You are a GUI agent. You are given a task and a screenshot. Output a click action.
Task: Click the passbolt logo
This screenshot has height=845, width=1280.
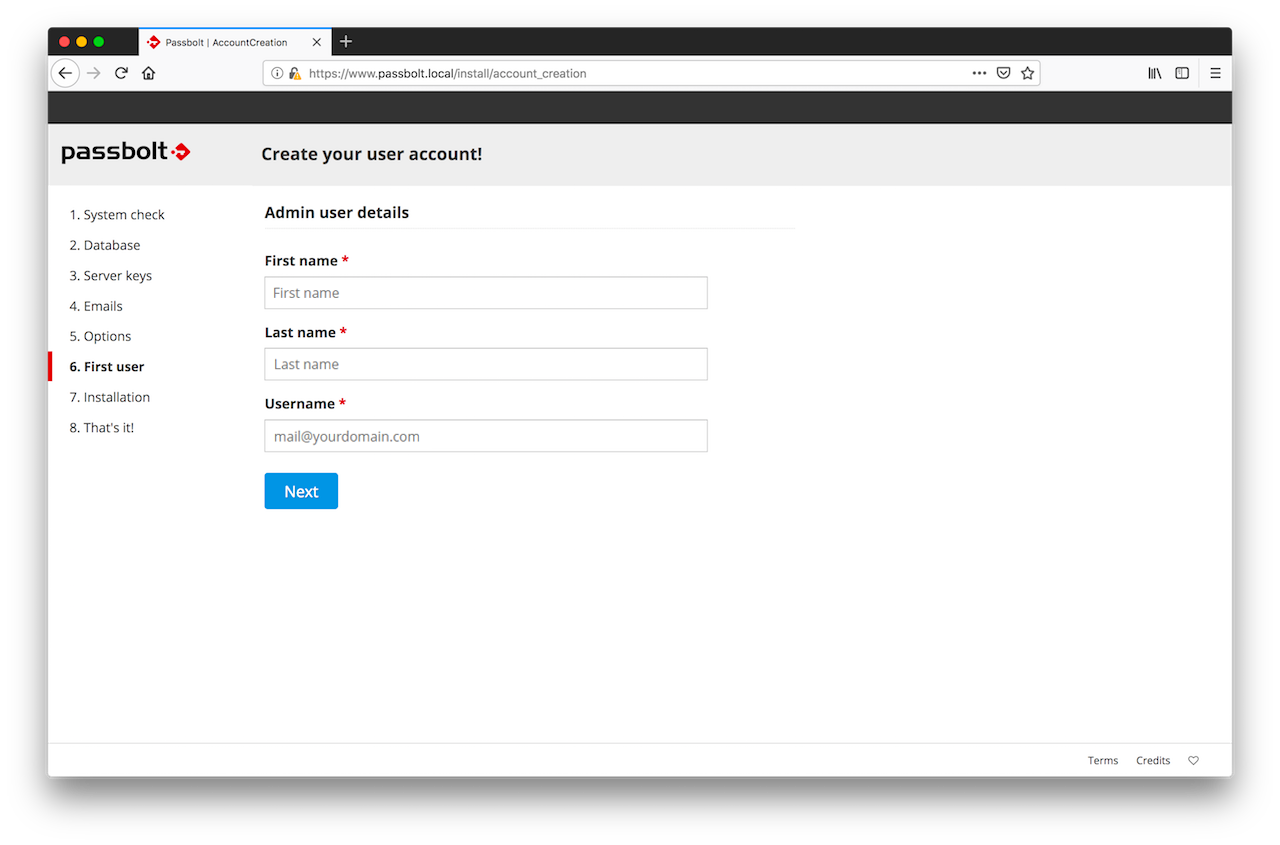126,152
